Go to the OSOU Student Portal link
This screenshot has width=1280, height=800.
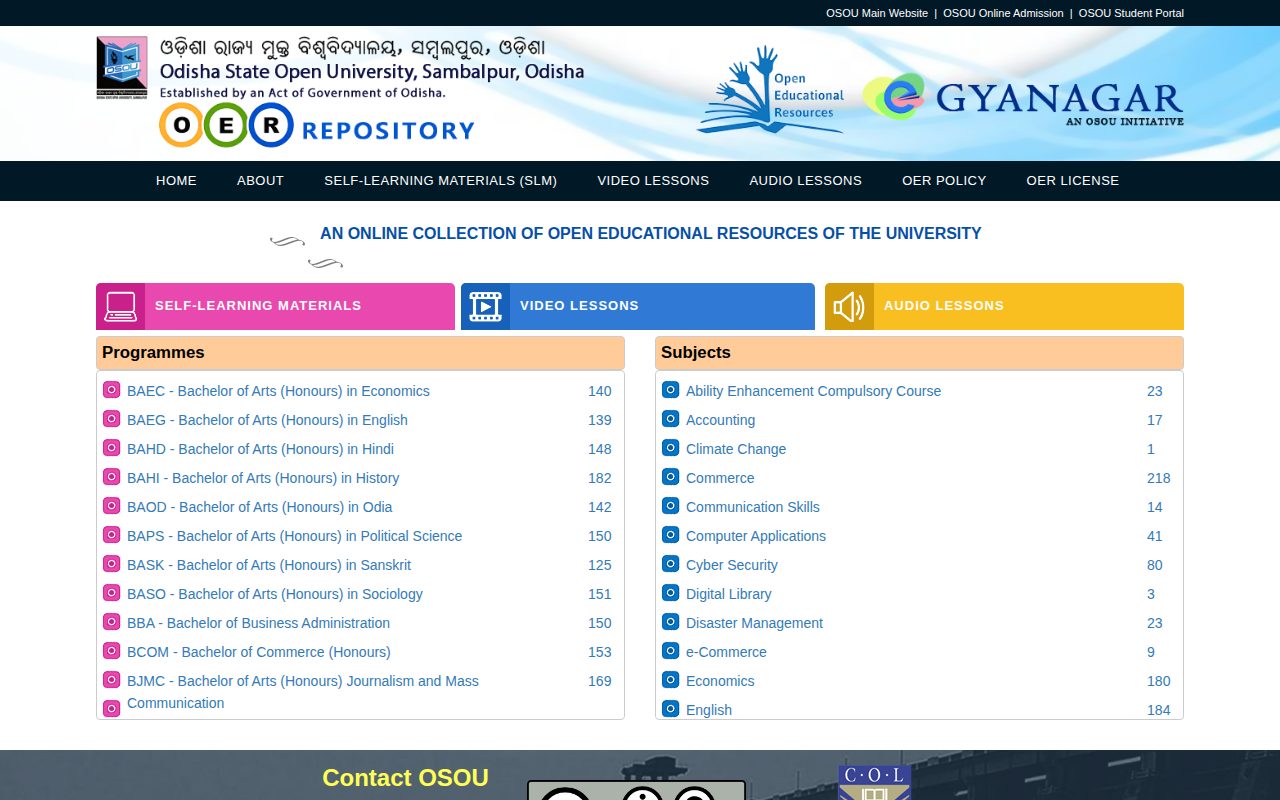(1131, 13)
